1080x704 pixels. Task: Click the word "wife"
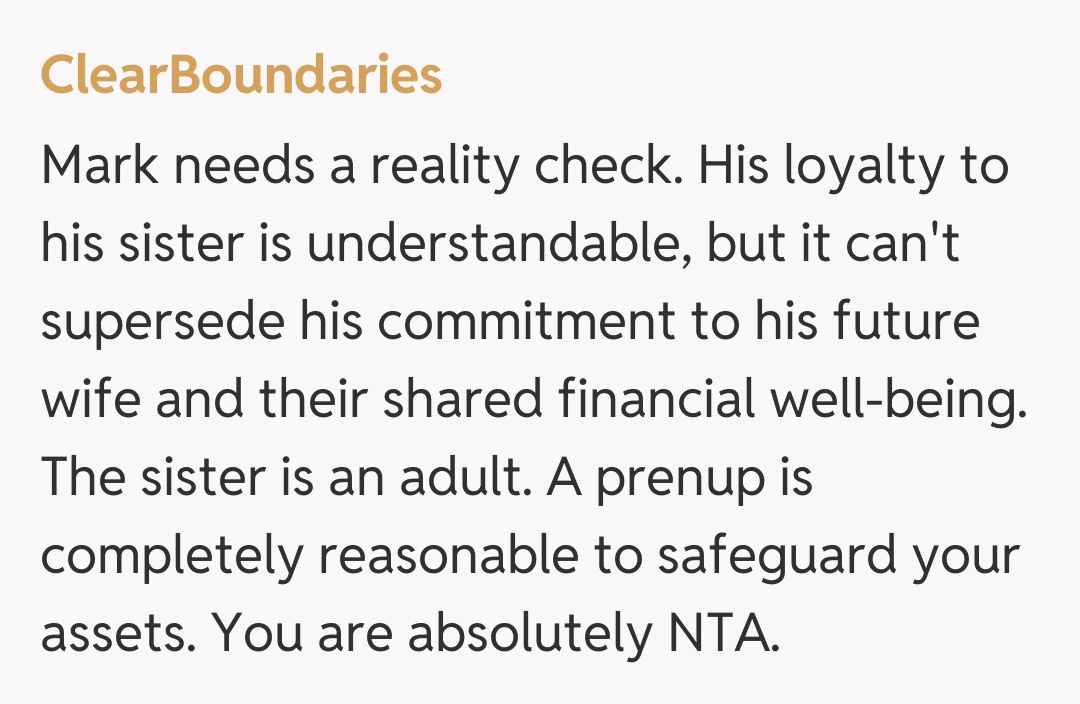[x=89, y=401]
